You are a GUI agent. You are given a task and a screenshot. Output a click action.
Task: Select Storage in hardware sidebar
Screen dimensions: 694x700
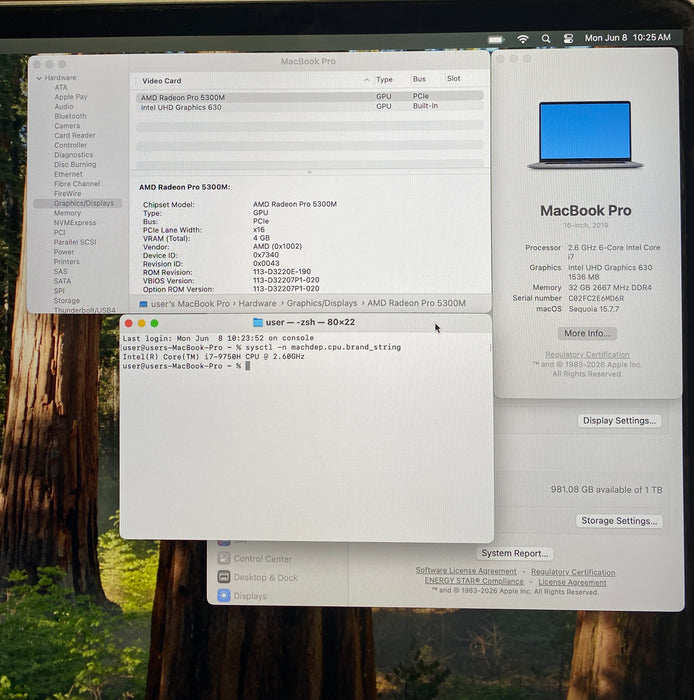(x=66, y=300)
